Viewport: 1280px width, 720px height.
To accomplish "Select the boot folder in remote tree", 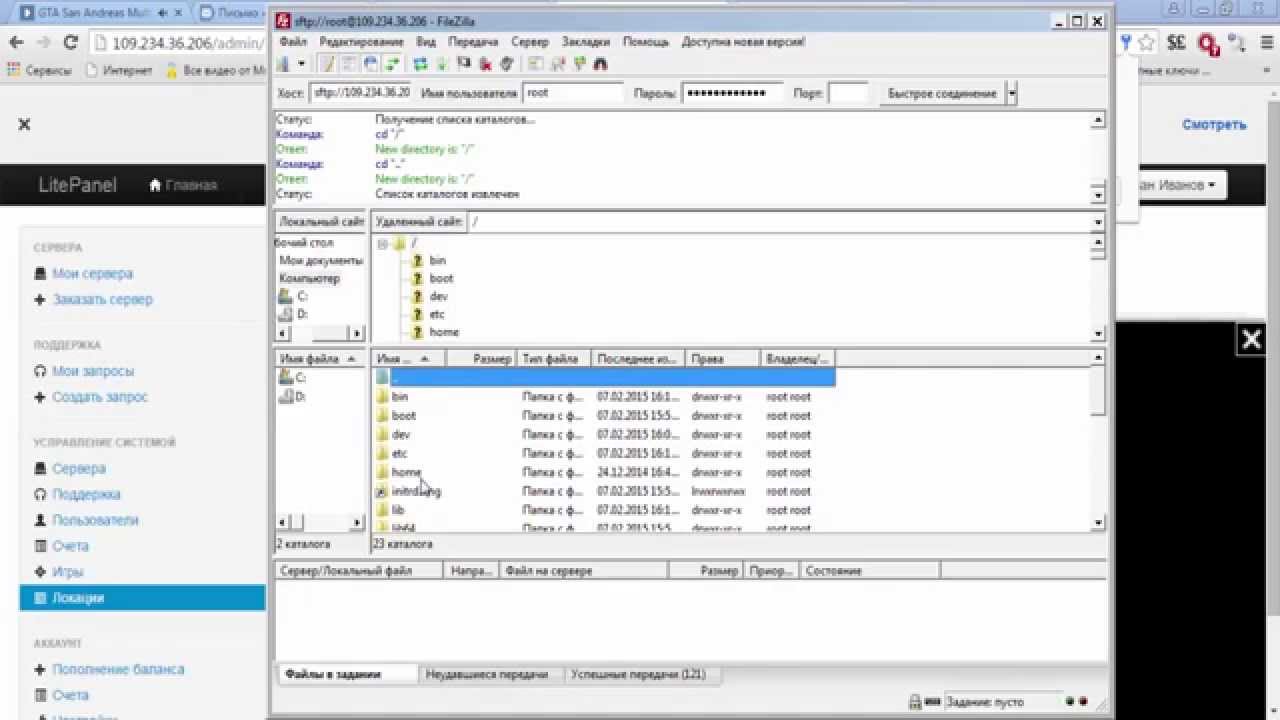I will point(441,278).
